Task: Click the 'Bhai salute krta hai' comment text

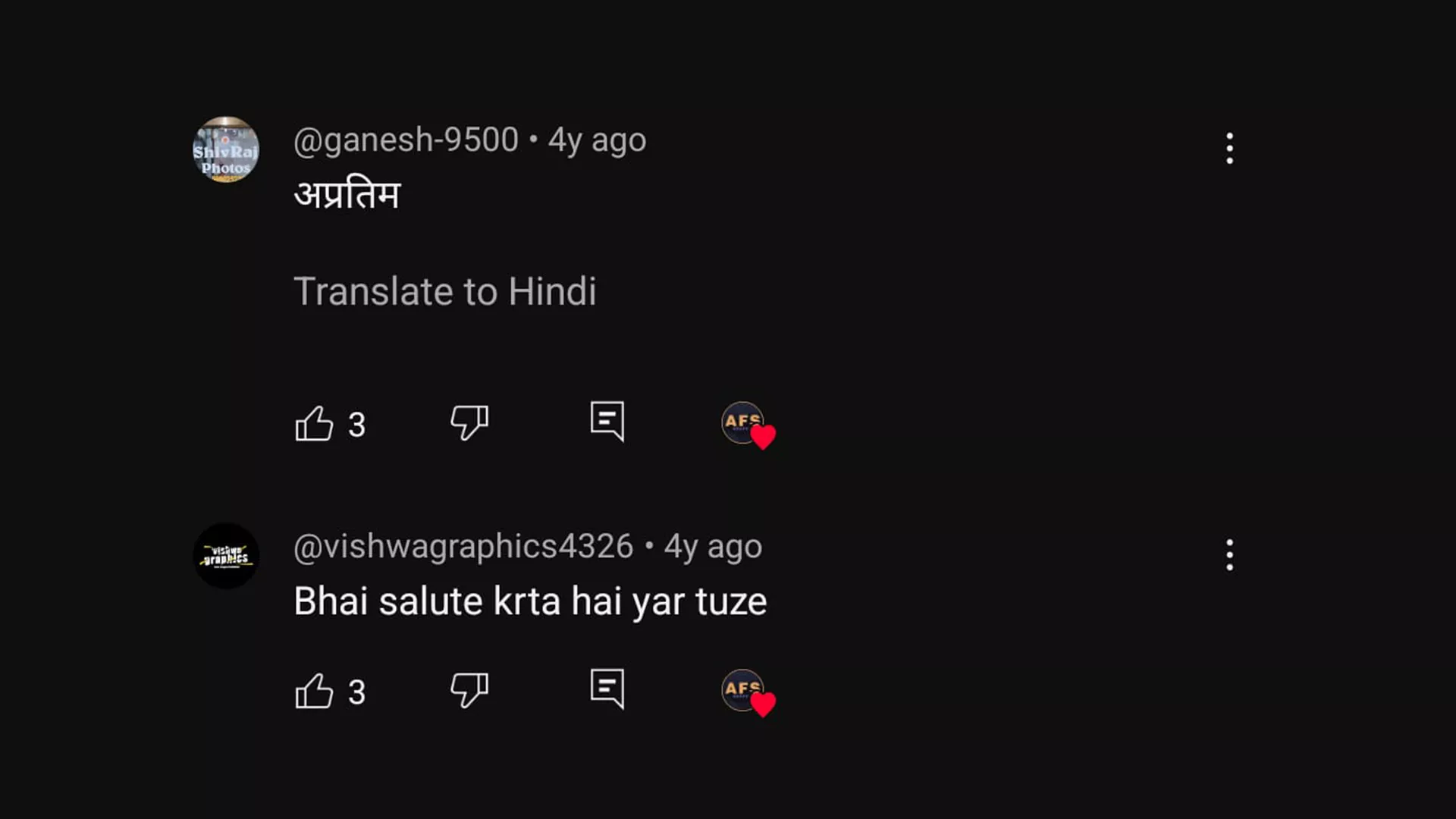Action: tap(529, 601)
